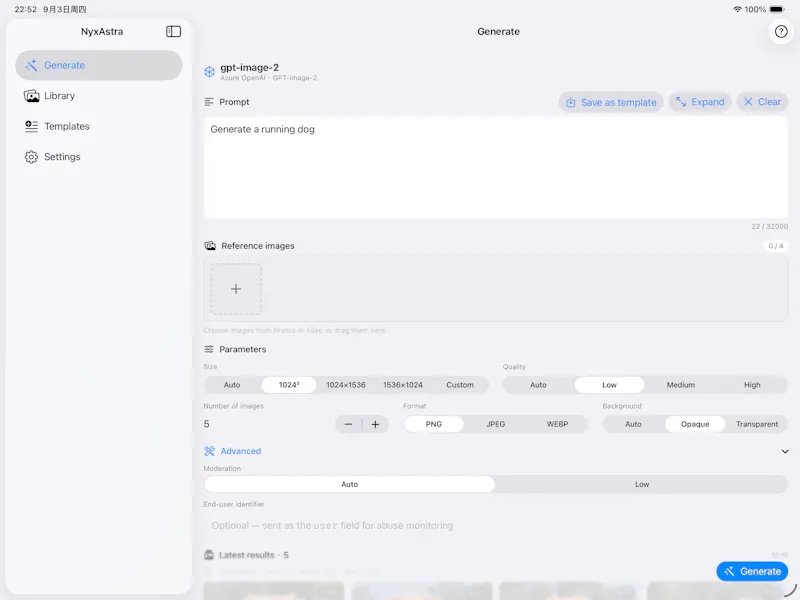
Task: Click the 22:52 clock in status bar
Action: tap(26, 9)
